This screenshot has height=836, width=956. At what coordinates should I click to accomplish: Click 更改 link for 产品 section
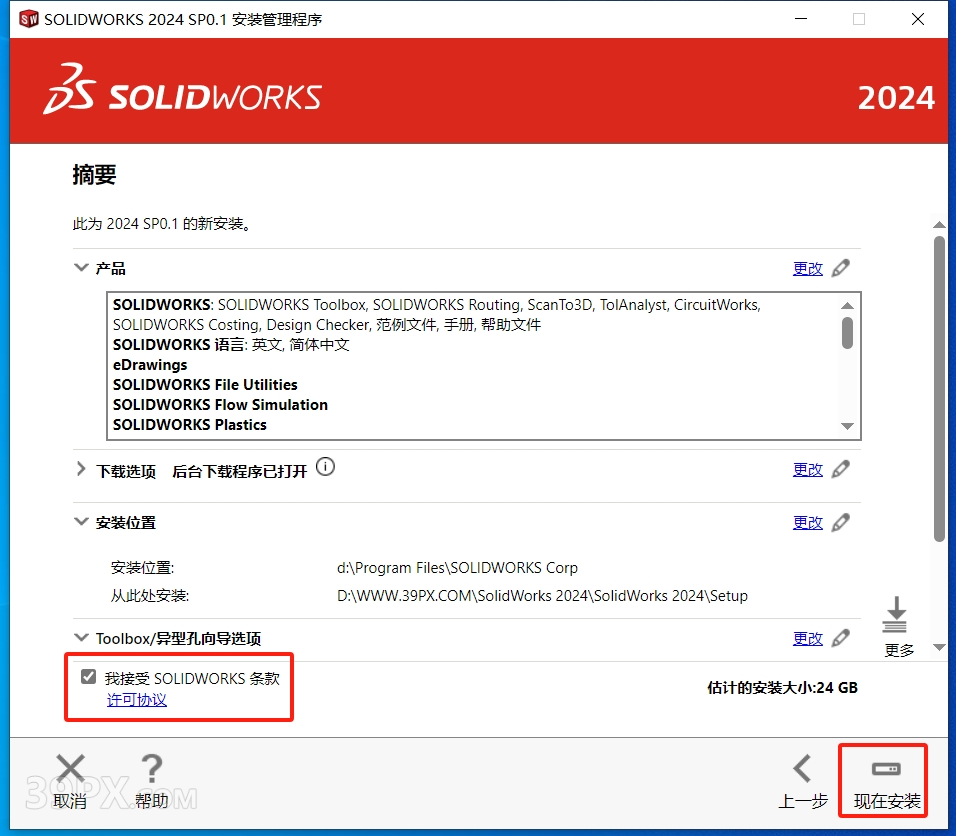(807, 268)
